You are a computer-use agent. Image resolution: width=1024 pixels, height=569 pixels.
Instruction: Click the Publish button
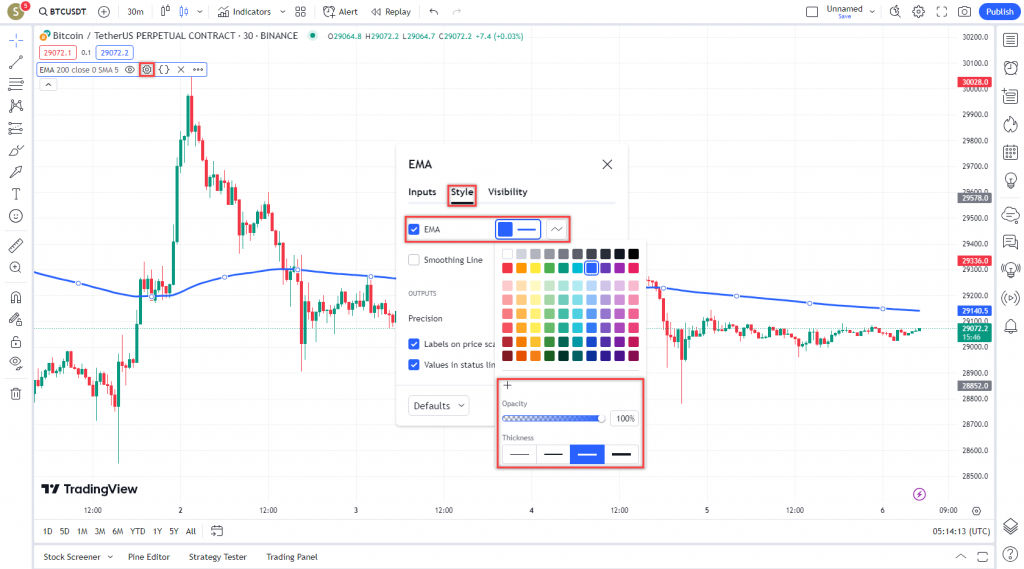(x=999, y=12)
